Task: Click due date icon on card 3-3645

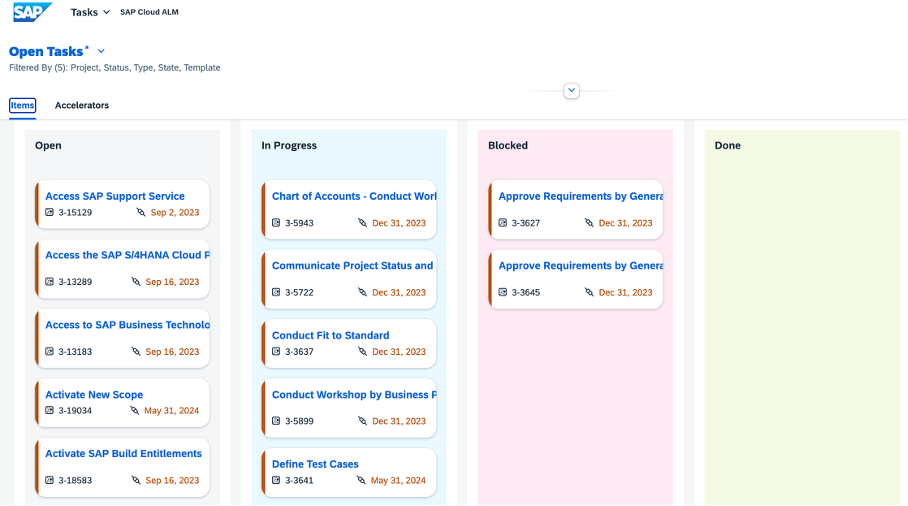Action: 589,292
